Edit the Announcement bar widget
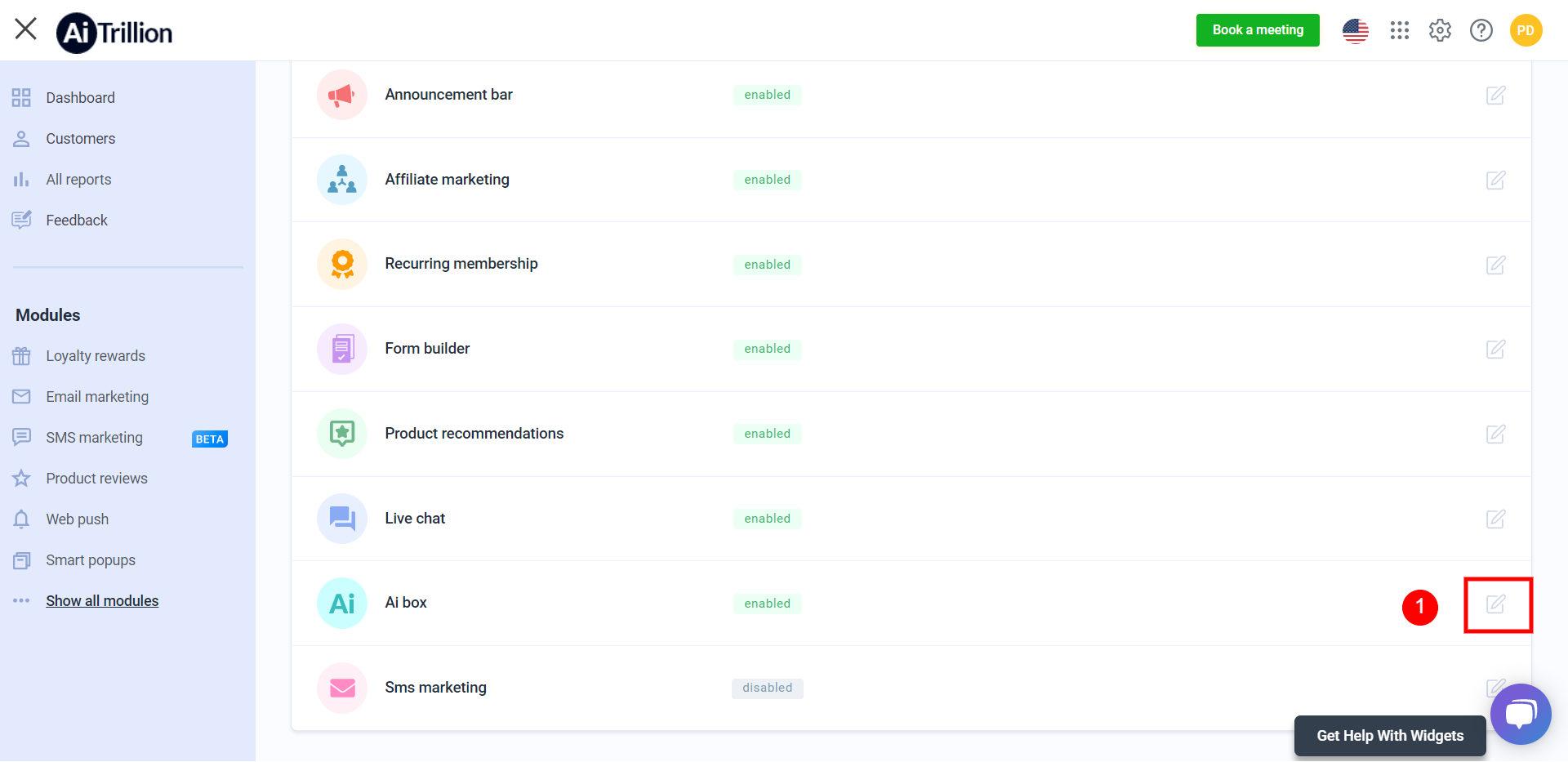This screenshot has height=762, width=1568. [x=1495, y=95]
